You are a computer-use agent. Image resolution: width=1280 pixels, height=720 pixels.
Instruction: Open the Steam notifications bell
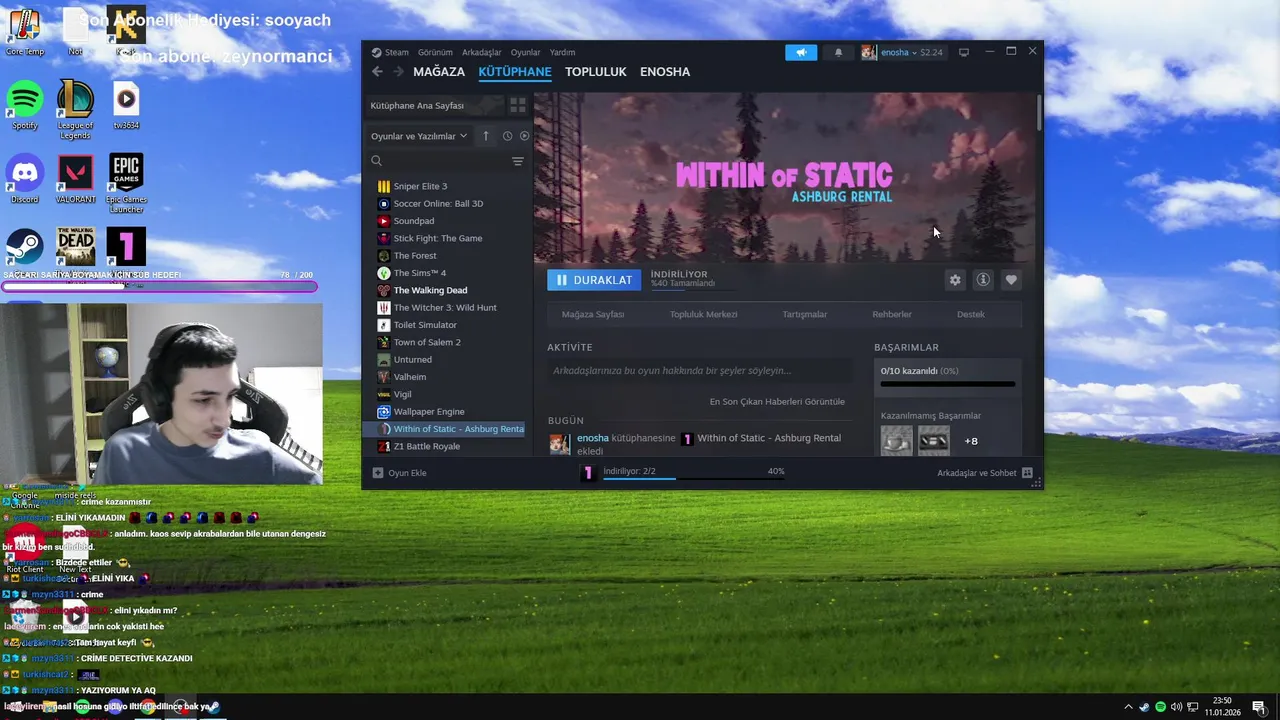click(838, 52)
